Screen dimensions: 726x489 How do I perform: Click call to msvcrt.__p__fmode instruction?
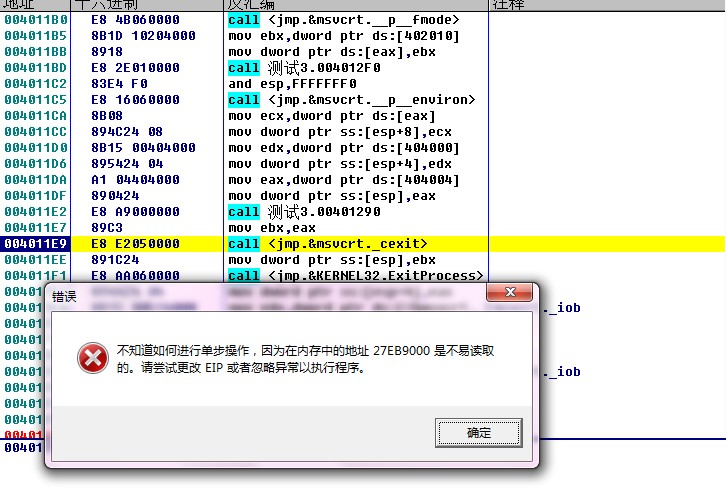tap(344, 20)
